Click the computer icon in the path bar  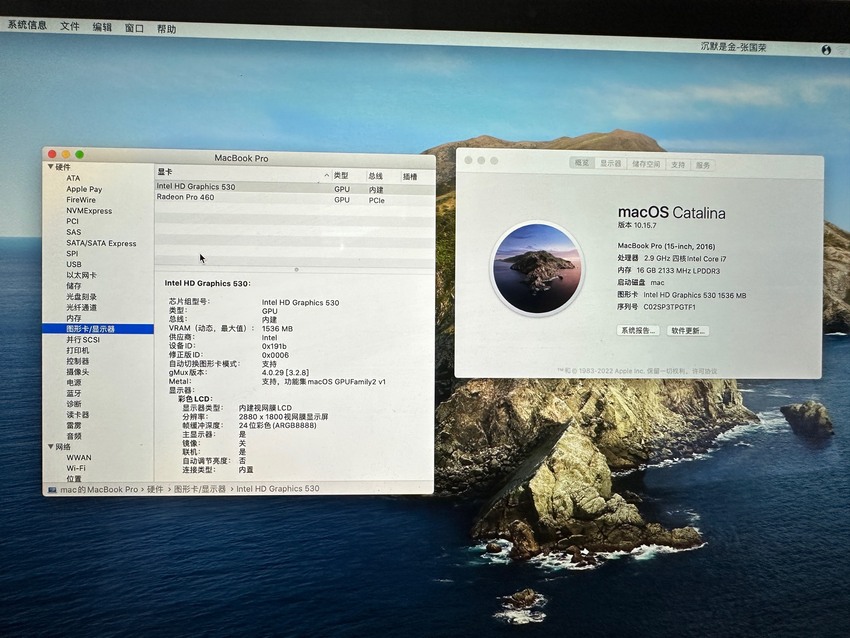[x=52, y=490]
